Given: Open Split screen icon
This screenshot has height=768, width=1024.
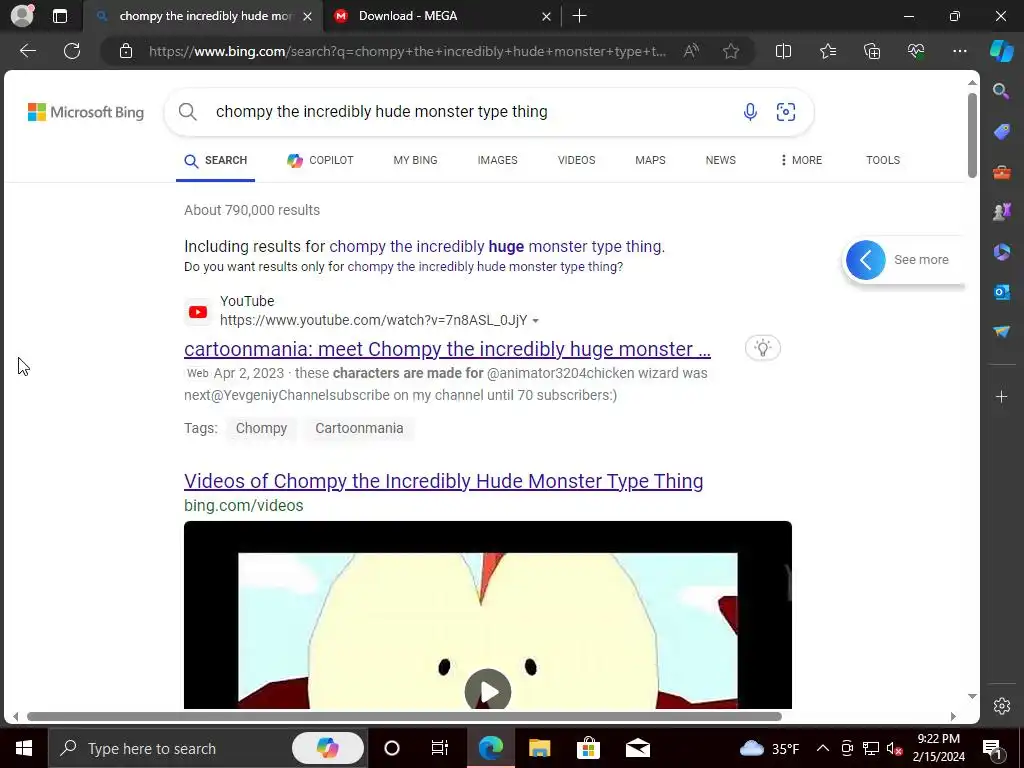Looking at the screenshot, I should click(783, 51).
